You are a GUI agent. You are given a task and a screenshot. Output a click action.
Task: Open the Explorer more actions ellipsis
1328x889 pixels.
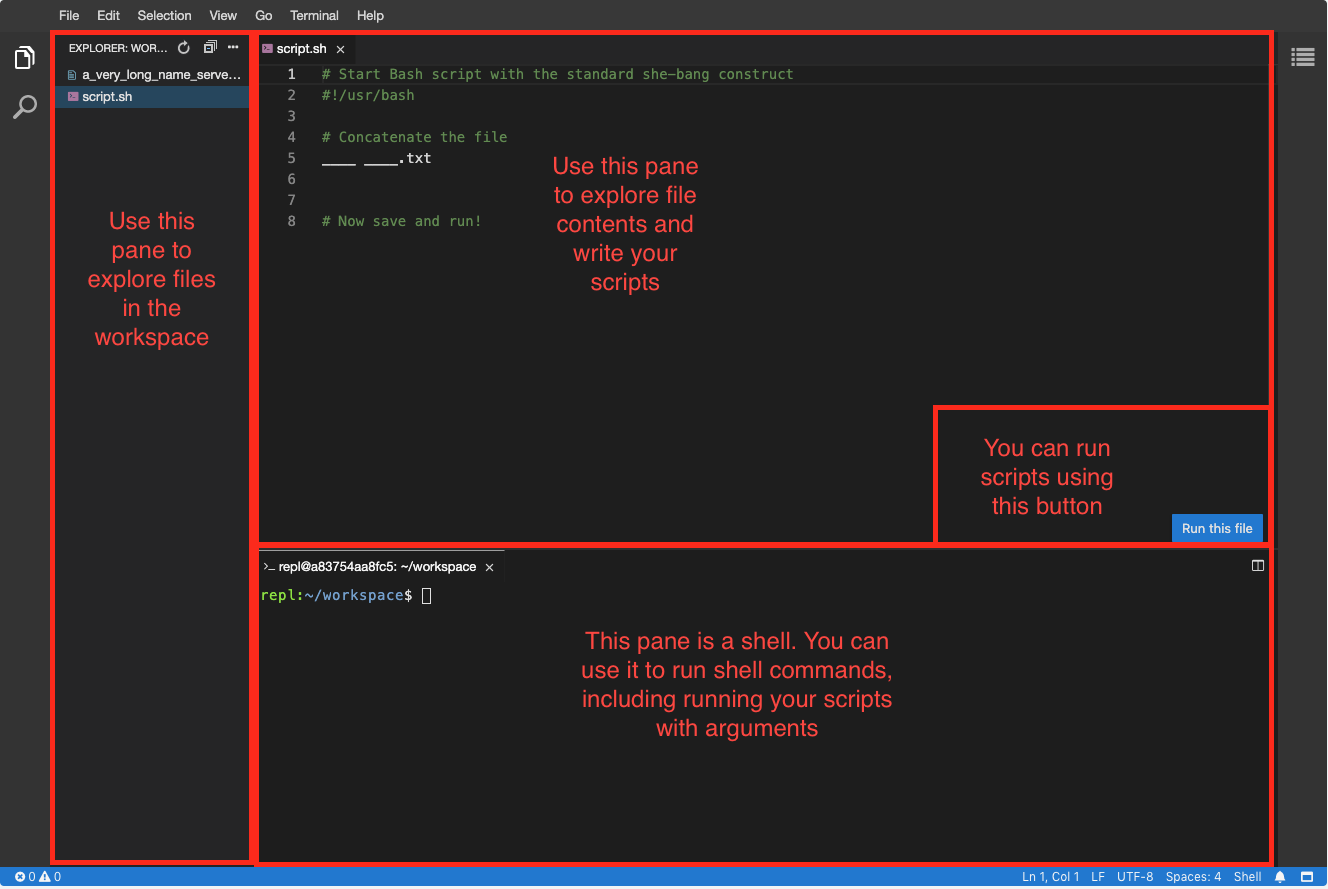(x=233, y=47)
